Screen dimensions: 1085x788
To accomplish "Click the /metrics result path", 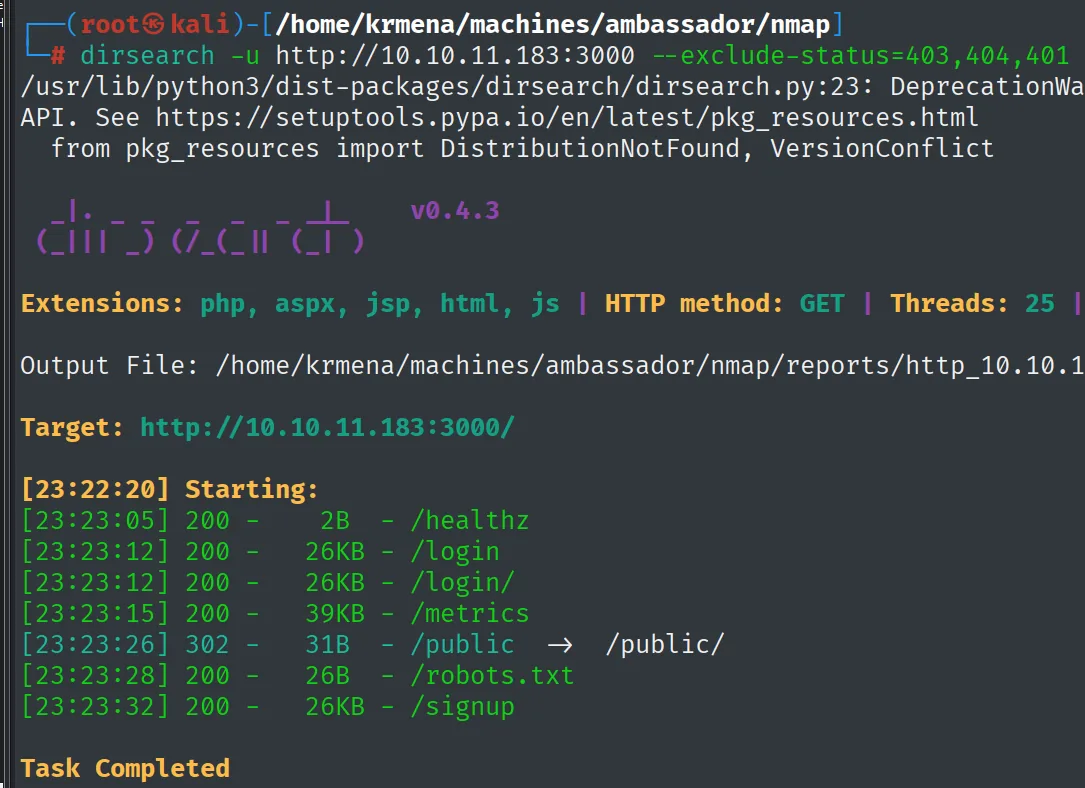I will click(470, 614).
